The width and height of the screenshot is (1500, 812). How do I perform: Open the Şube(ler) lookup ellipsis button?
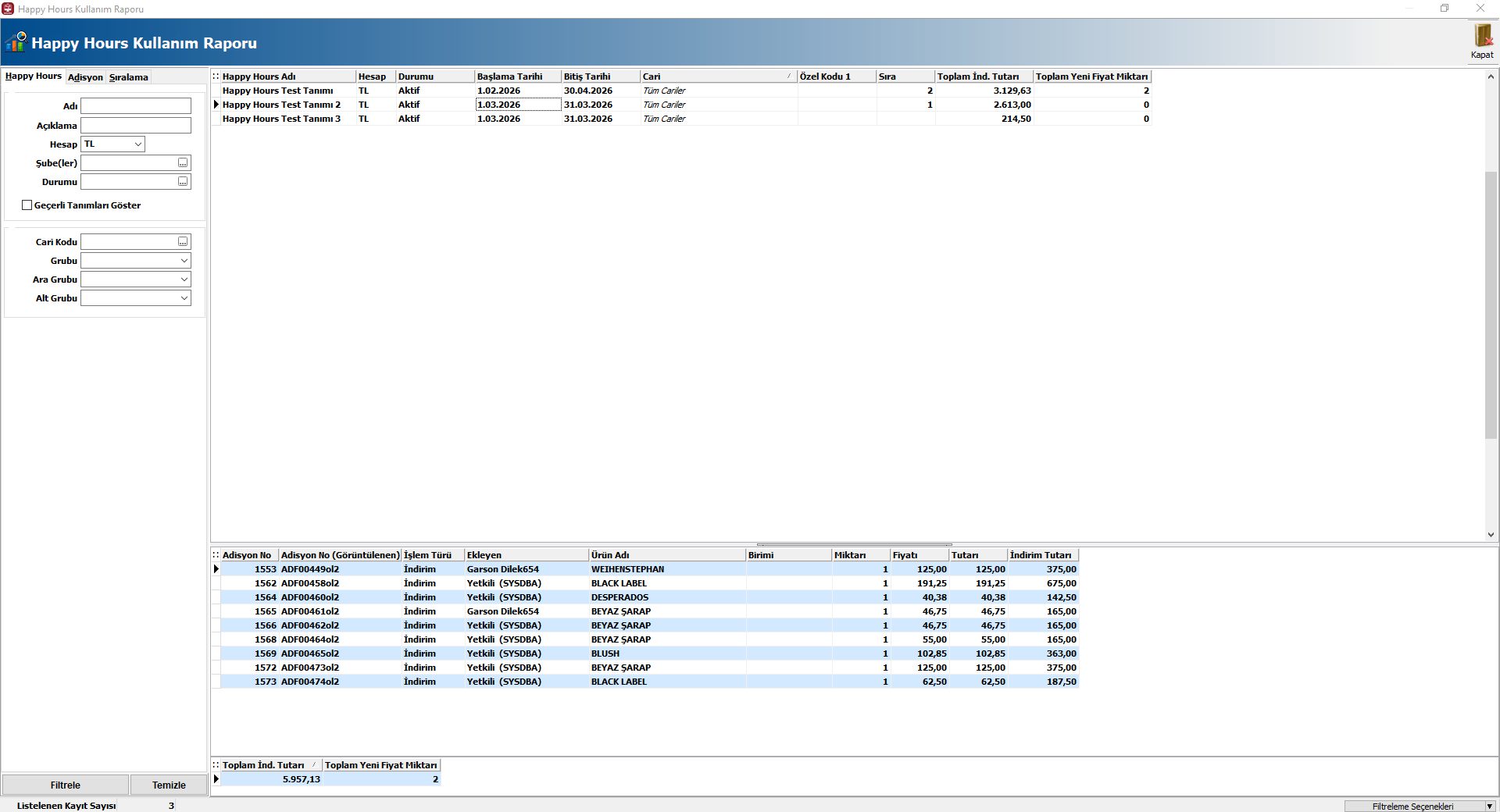click(x=183, y=163)
